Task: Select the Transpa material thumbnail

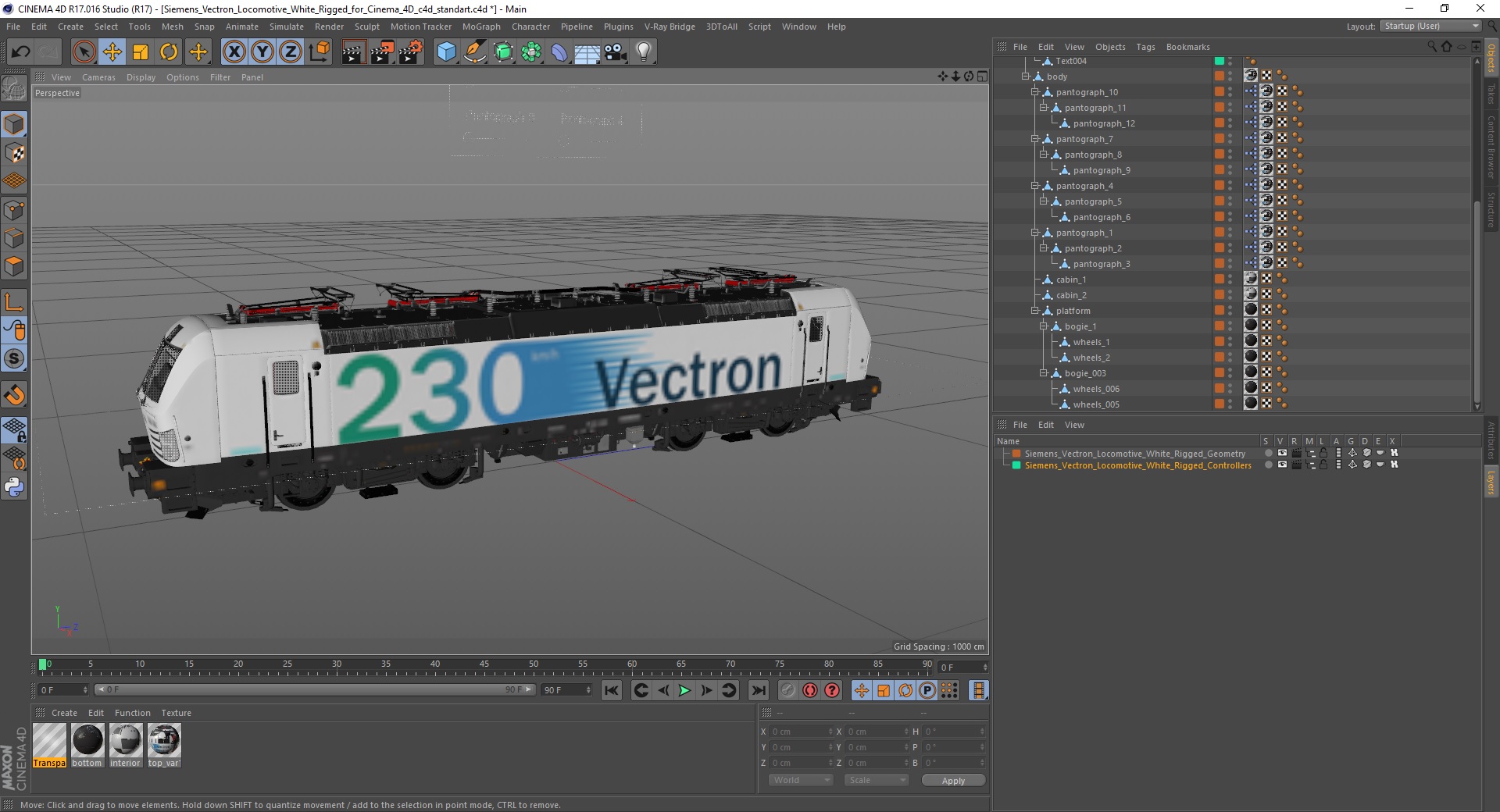Action: tap(49, 745)
